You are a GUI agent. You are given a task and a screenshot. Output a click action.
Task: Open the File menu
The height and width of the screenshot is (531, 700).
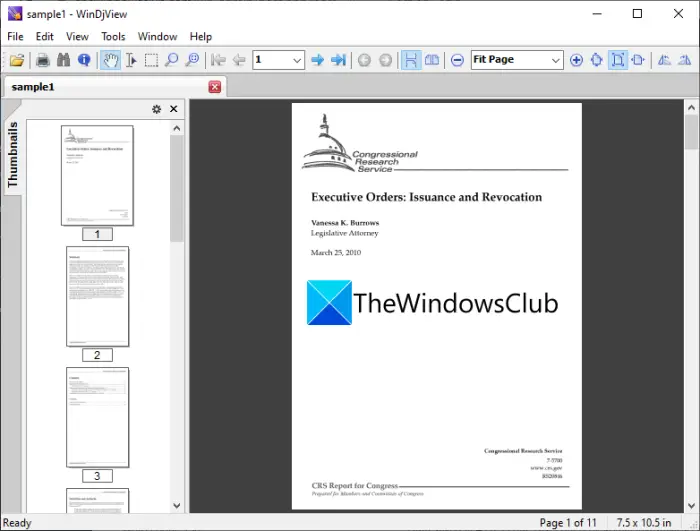coord(15,37)
